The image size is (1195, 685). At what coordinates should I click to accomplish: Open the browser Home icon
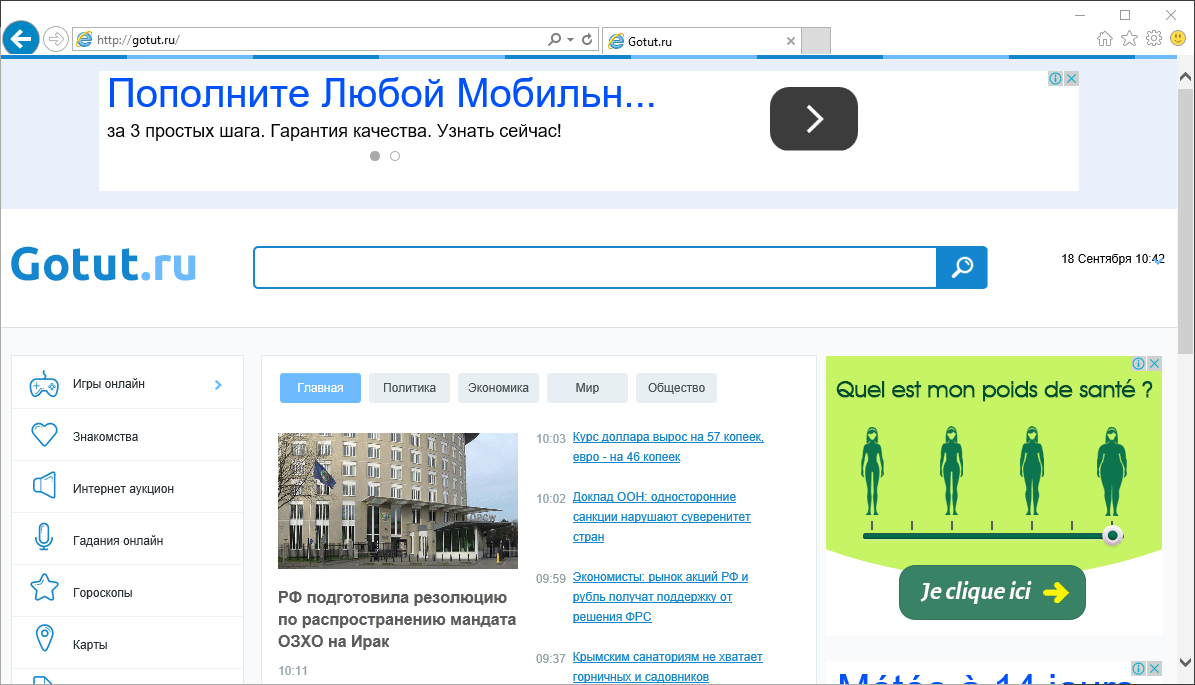[x=1104, y=39]
